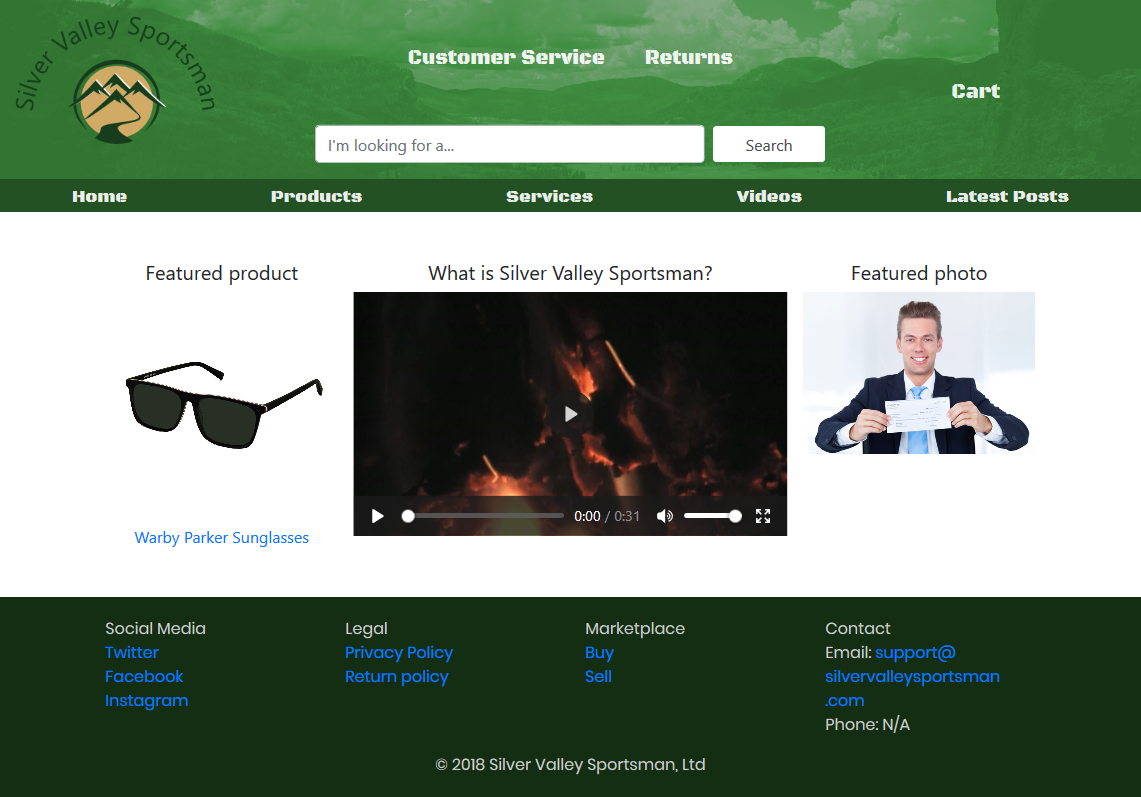Open the Warby Parker Sunglasses link
This screenshot has width=1141, height=797.
(x=222, y=538)
